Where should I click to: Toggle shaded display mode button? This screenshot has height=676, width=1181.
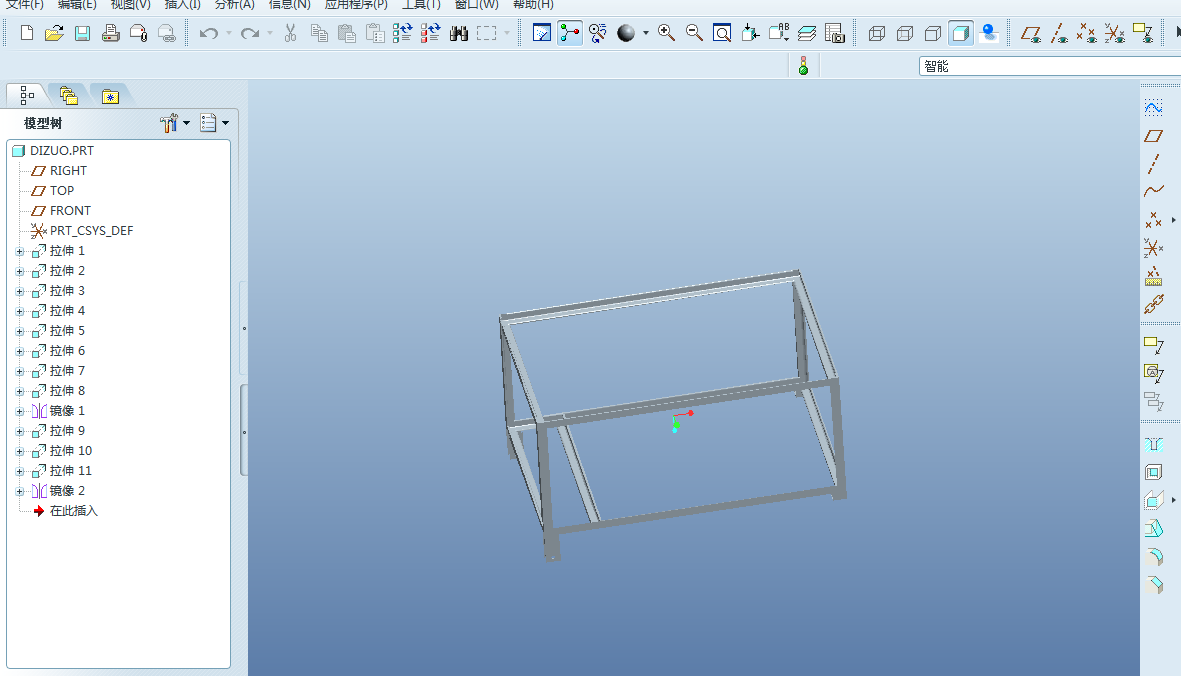click(960, 33)
